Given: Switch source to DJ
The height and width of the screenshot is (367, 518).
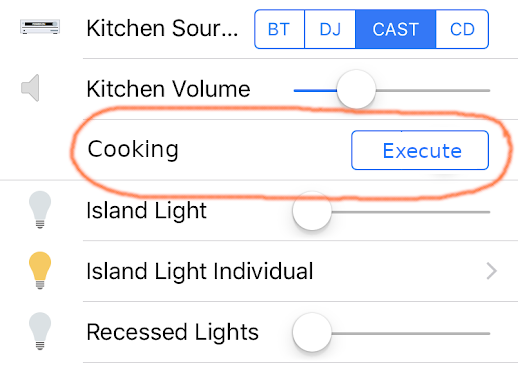Looking at the screenshot, I should pos(330,29).
